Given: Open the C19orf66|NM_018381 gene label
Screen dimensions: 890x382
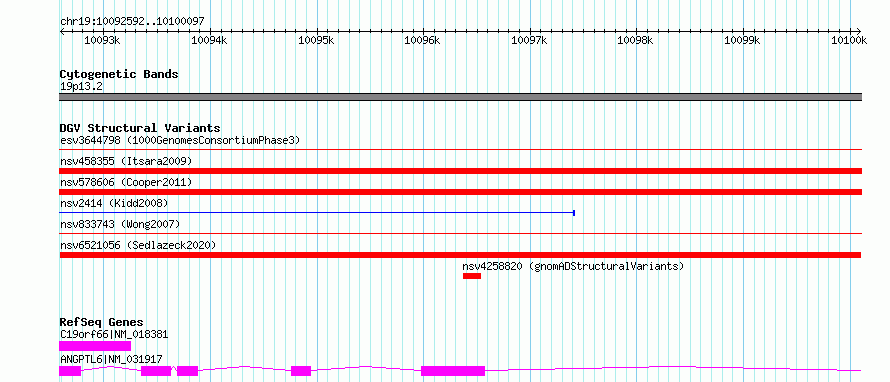Looking at the screenshot, I should pyautogui.click(x=114, y=335).
